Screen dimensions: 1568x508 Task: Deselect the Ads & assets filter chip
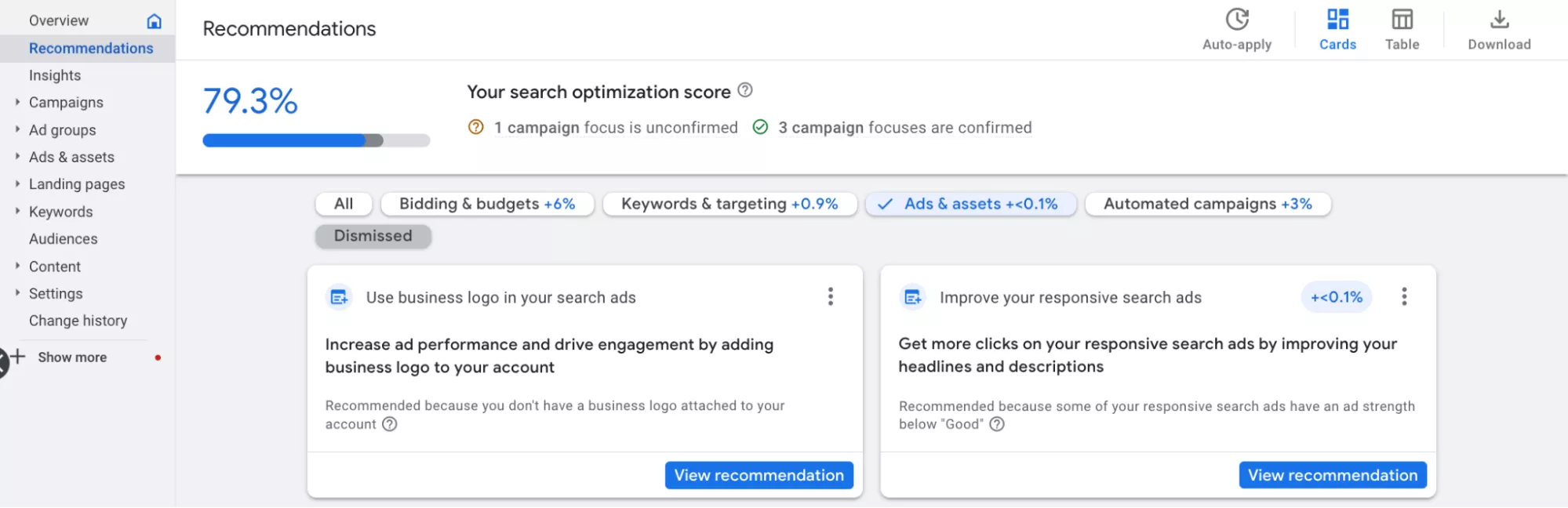click(970, 204)
